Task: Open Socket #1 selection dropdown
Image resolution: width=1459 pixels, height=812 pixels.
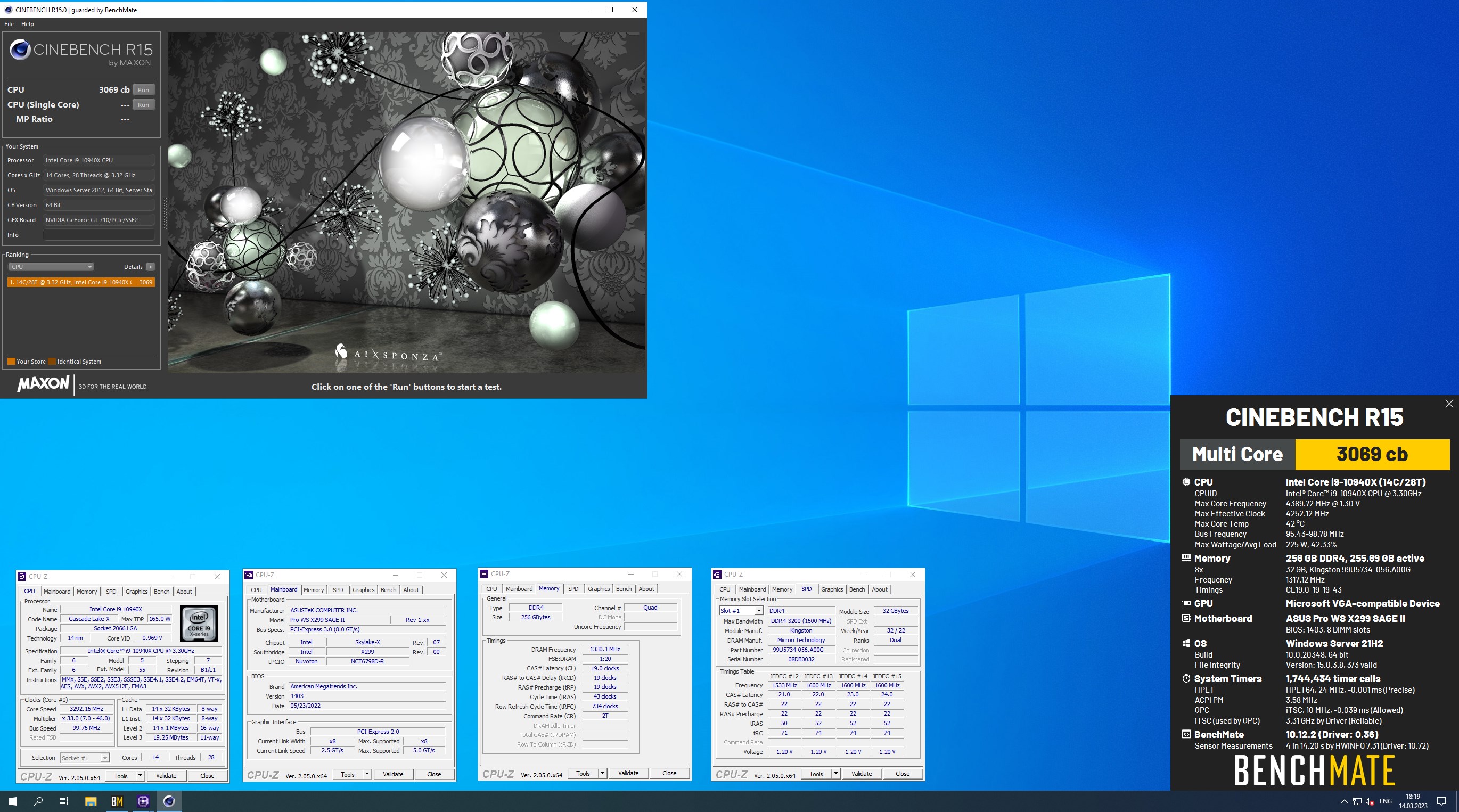Action: click(x=84, y=758)
